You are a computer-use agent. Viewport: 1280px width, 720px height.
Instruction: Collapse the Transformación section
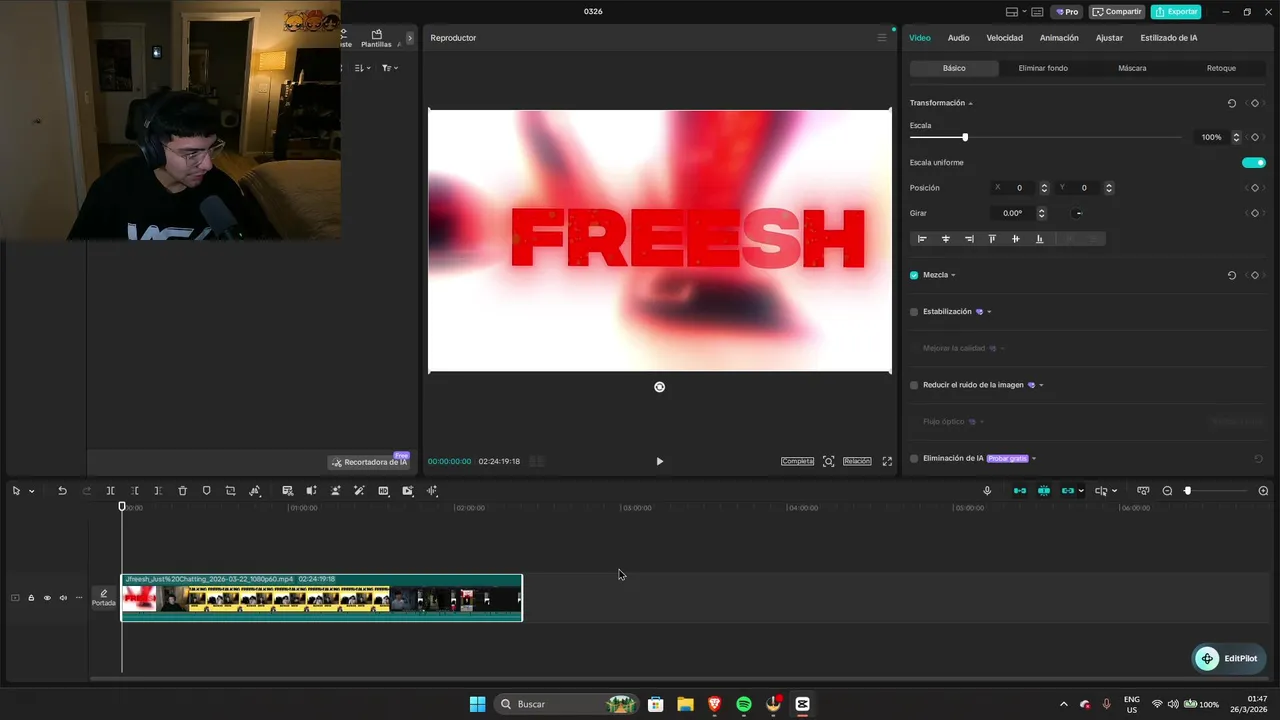pos(970,104)
